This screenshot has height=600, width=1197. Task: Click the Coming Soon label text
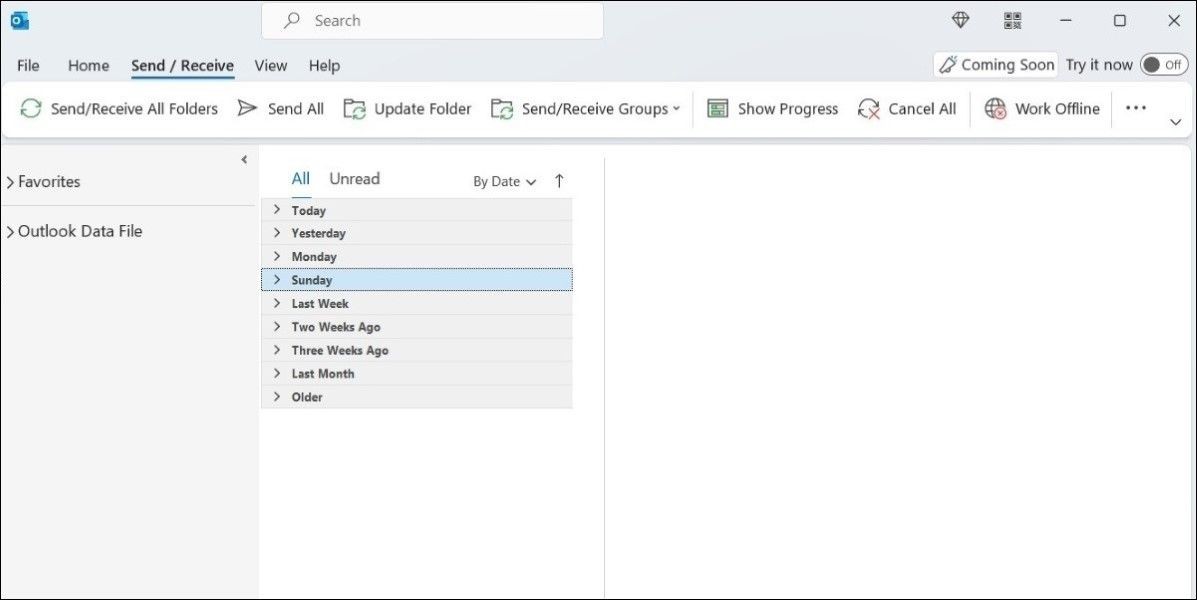pyautogui.click(x=1008, y=65)
